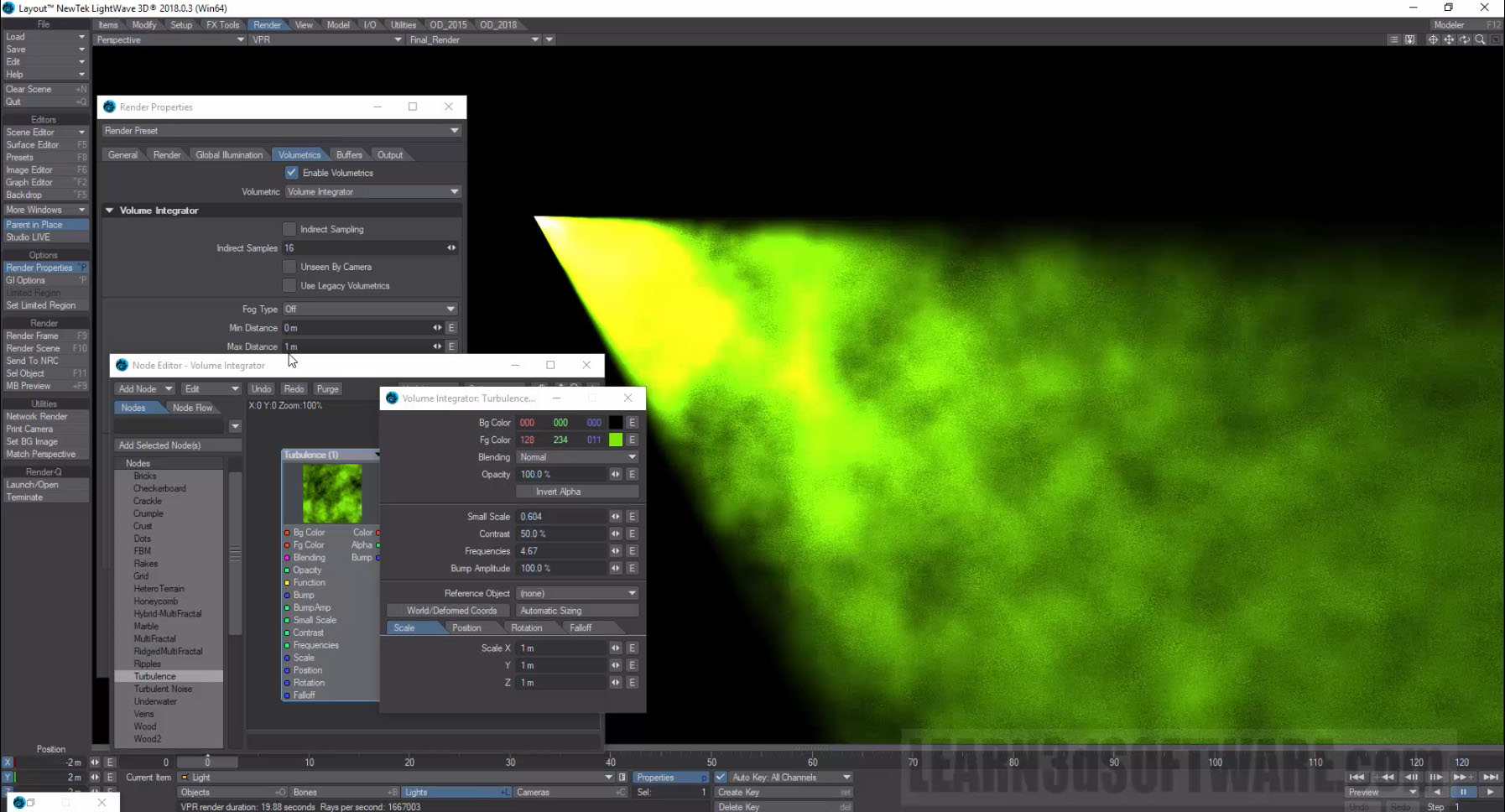Disable the Enable Volumetrics checkbox
This screenshot has height=812, width=1505.
[292, 173]
